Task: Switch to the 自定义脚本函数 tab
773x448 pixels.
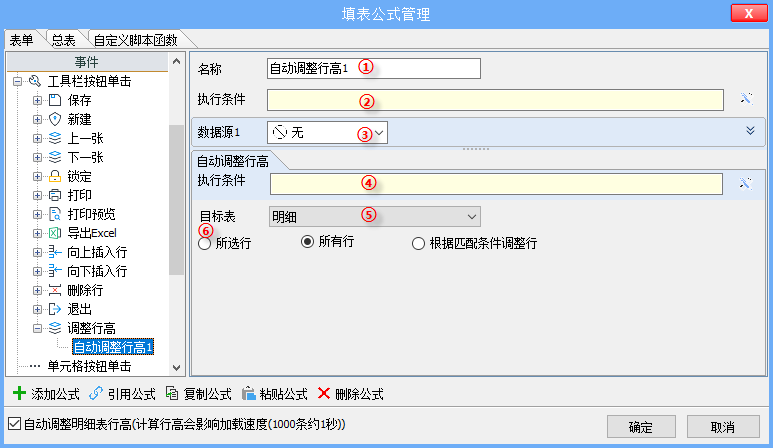Action: 135,40
